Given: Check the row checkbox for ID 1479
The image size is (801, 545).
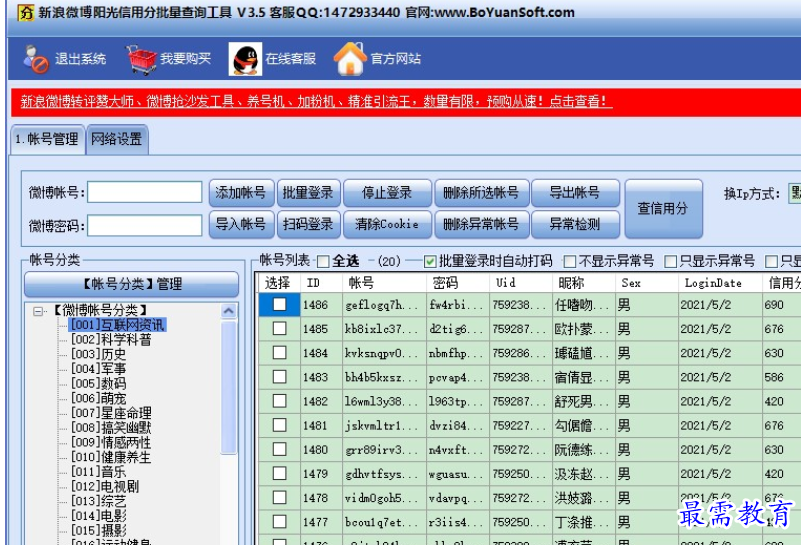Looking at the screenshot, I should click(x=279, y=473).
